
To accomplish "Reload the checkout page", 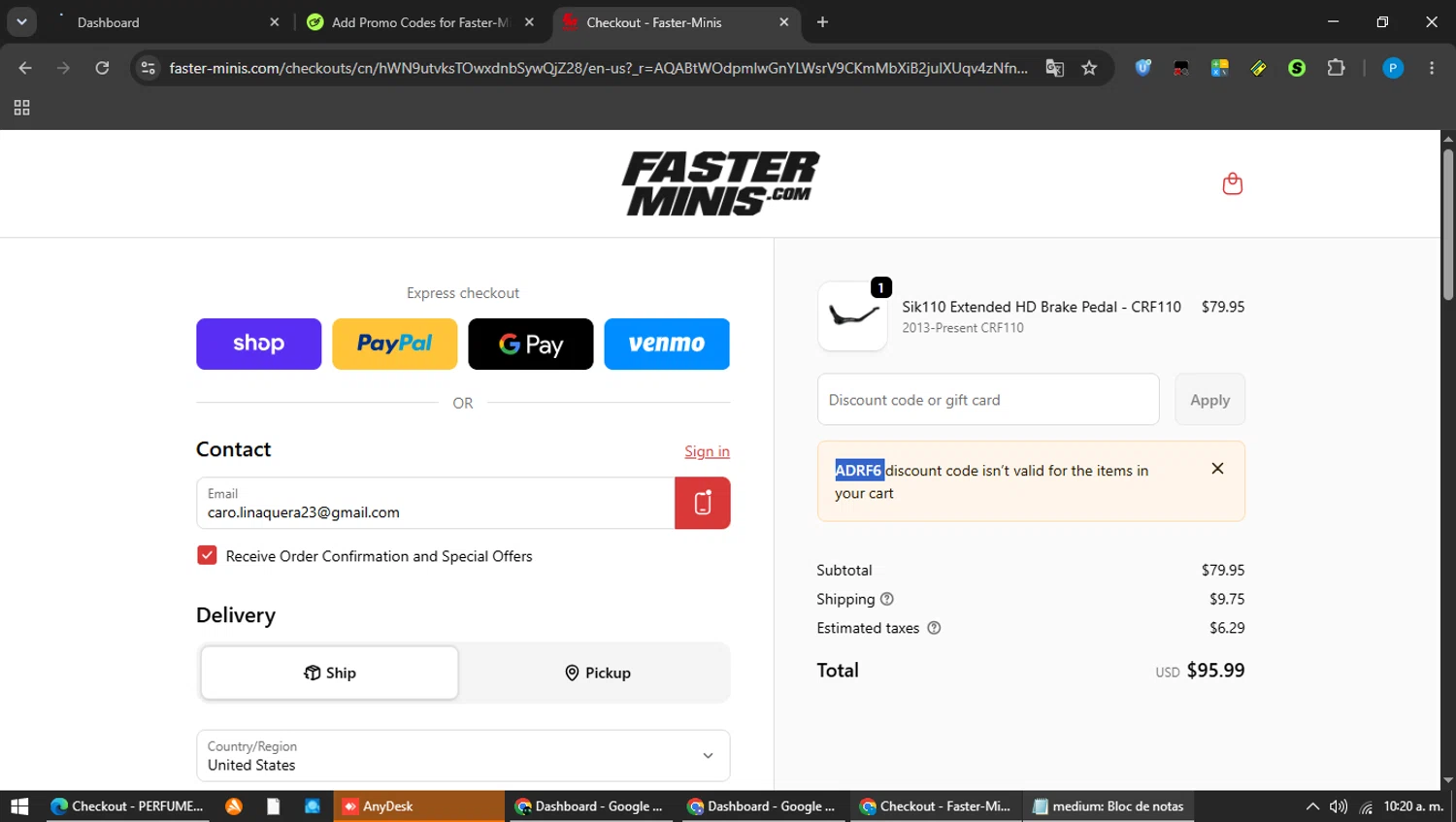I will click(x=102, y=68).
